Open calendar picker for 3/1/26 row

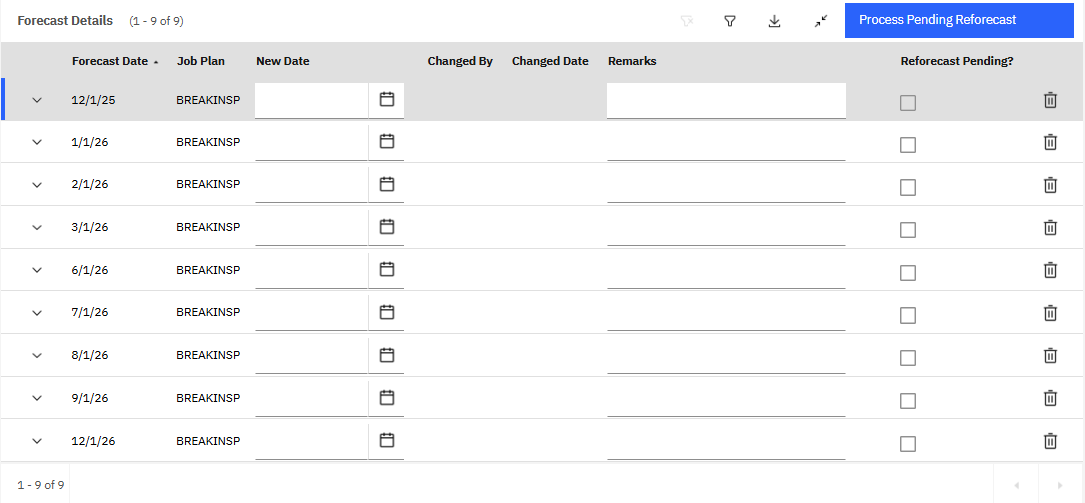point(387,226)
